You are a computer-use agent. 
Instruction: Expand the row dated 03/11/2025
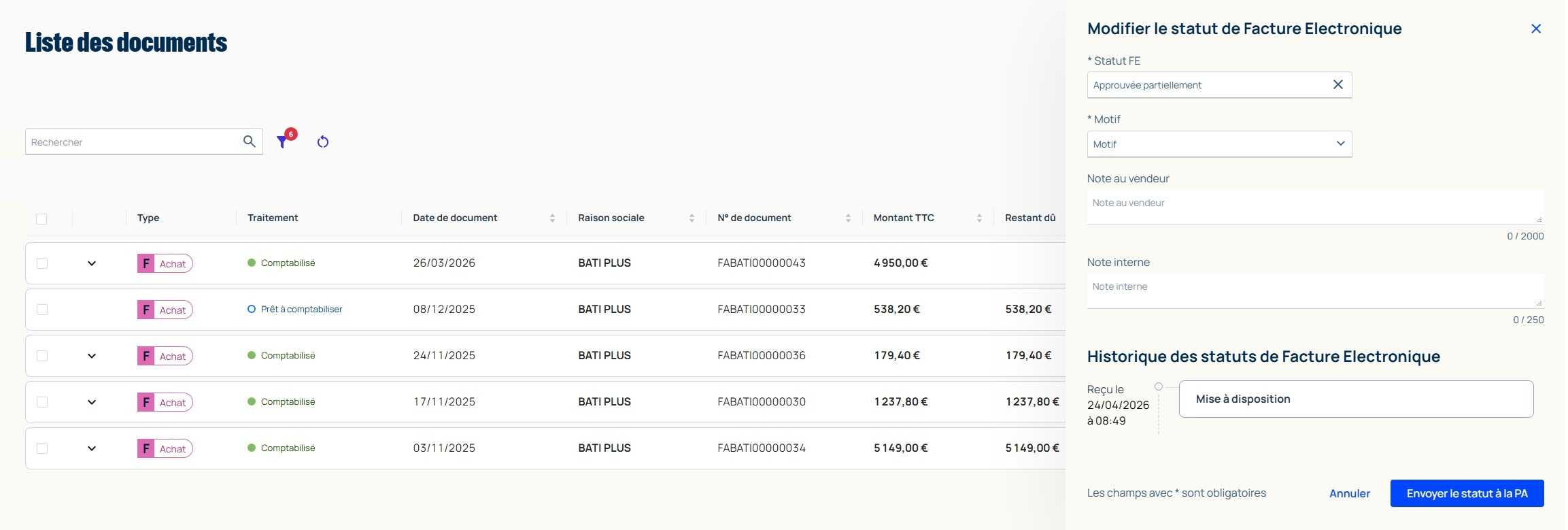[x=92, y=448]
